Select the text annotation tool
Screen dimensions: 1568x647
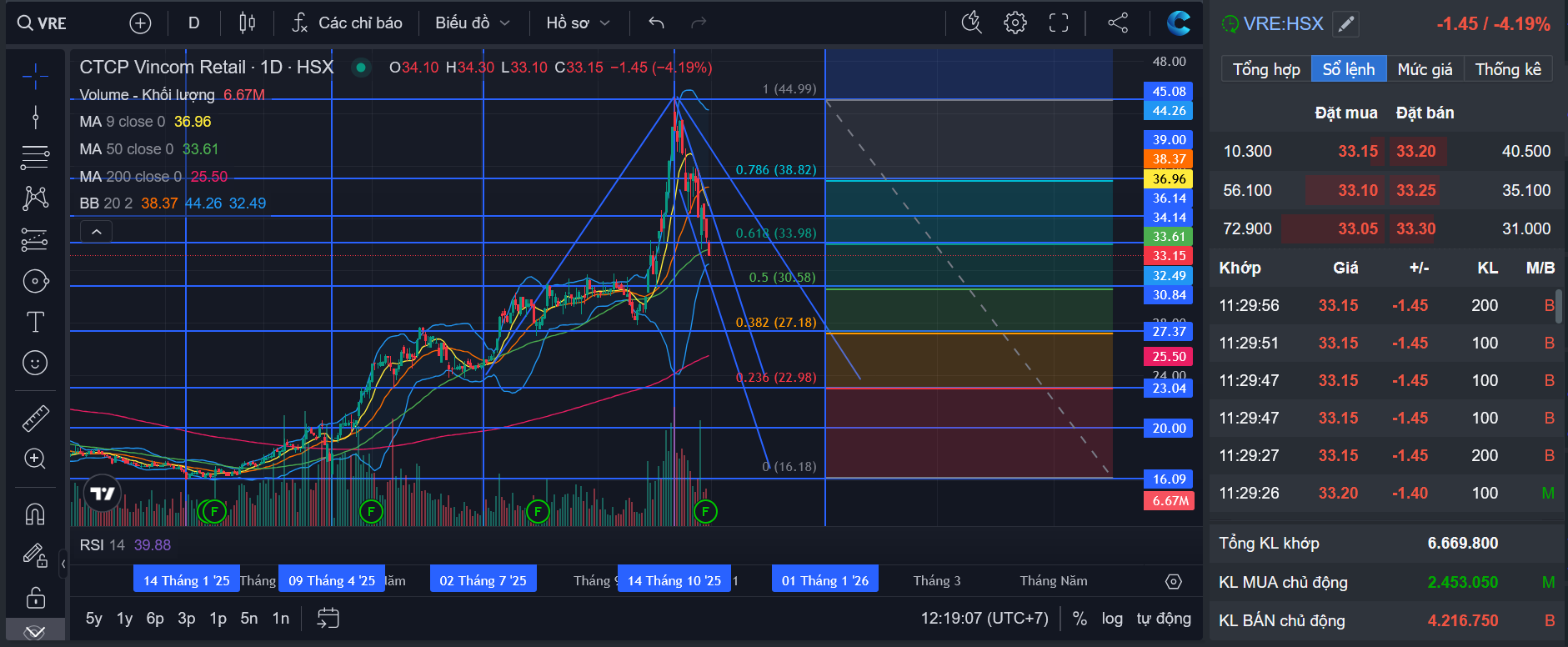tap(35, 322)
